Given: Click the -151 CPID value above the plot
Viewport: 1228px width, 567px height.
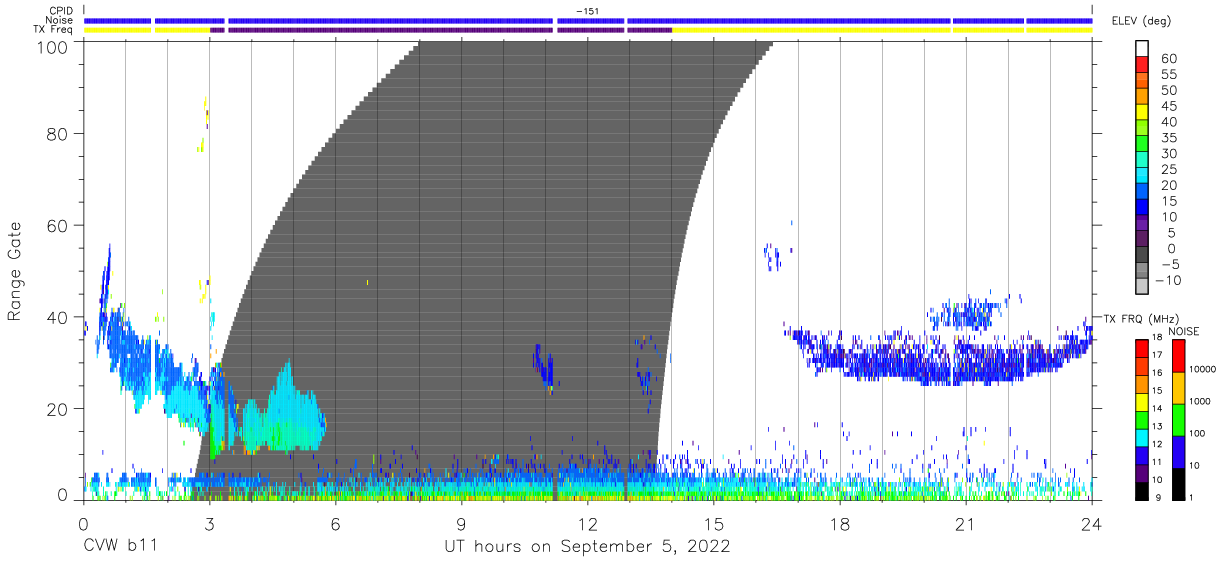Looking at the screenshot, I should (588, 10).
